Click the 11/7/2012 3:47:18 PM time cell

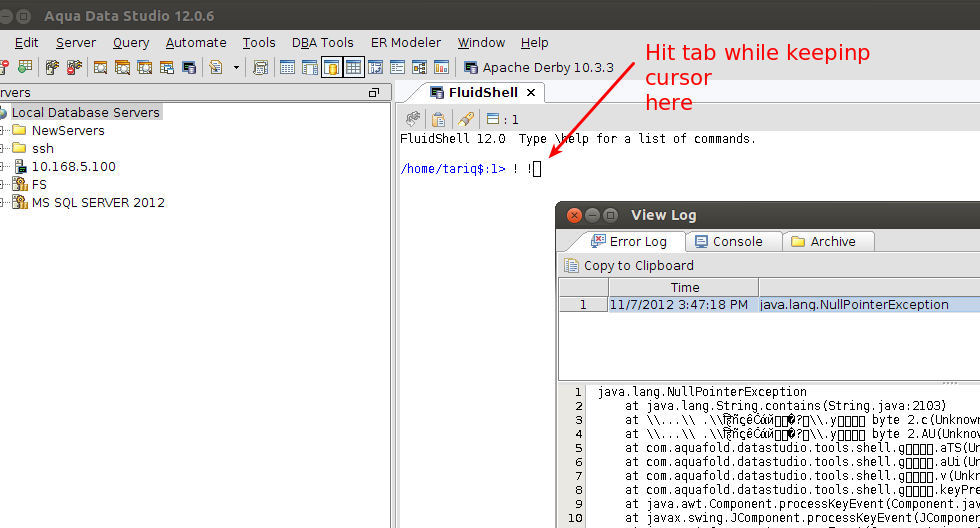tap(684, 305)
